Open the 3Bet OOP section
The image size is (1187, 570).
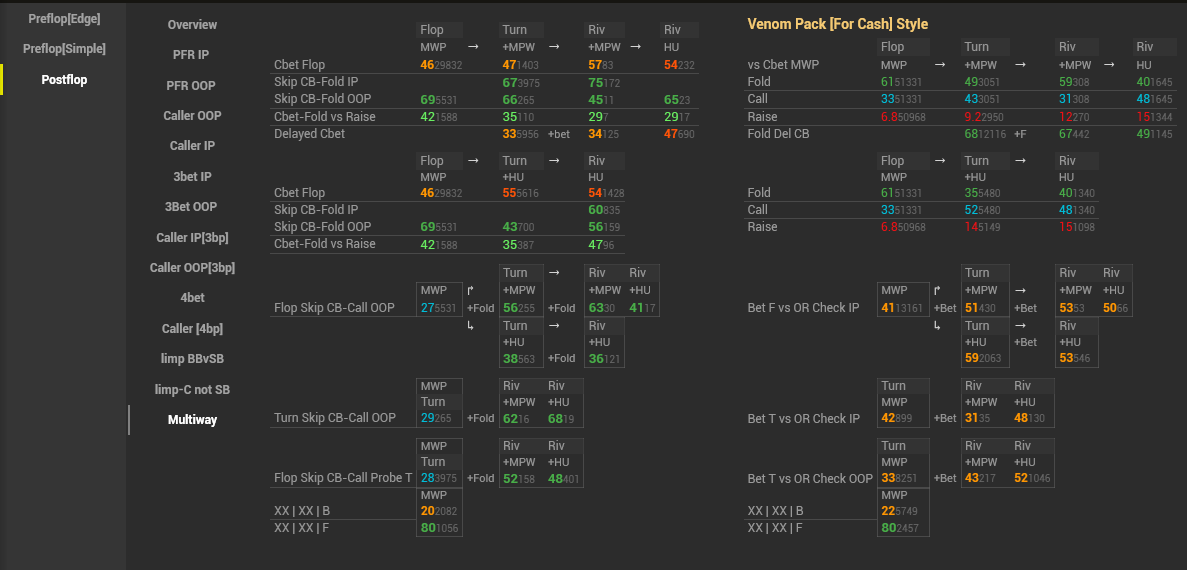pyautogui.click(x=192, y=206)
